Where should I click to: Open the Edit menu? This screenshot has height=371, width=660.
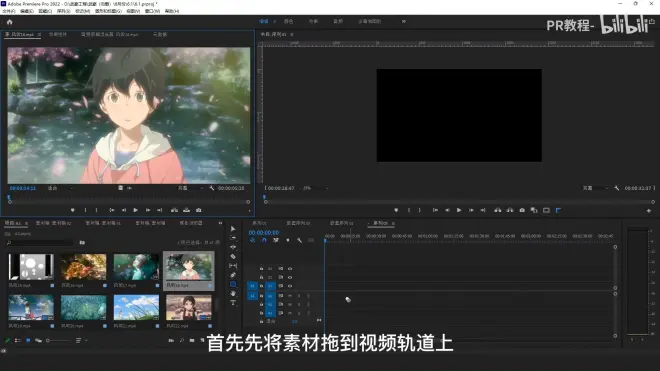(x=27, y=11)
